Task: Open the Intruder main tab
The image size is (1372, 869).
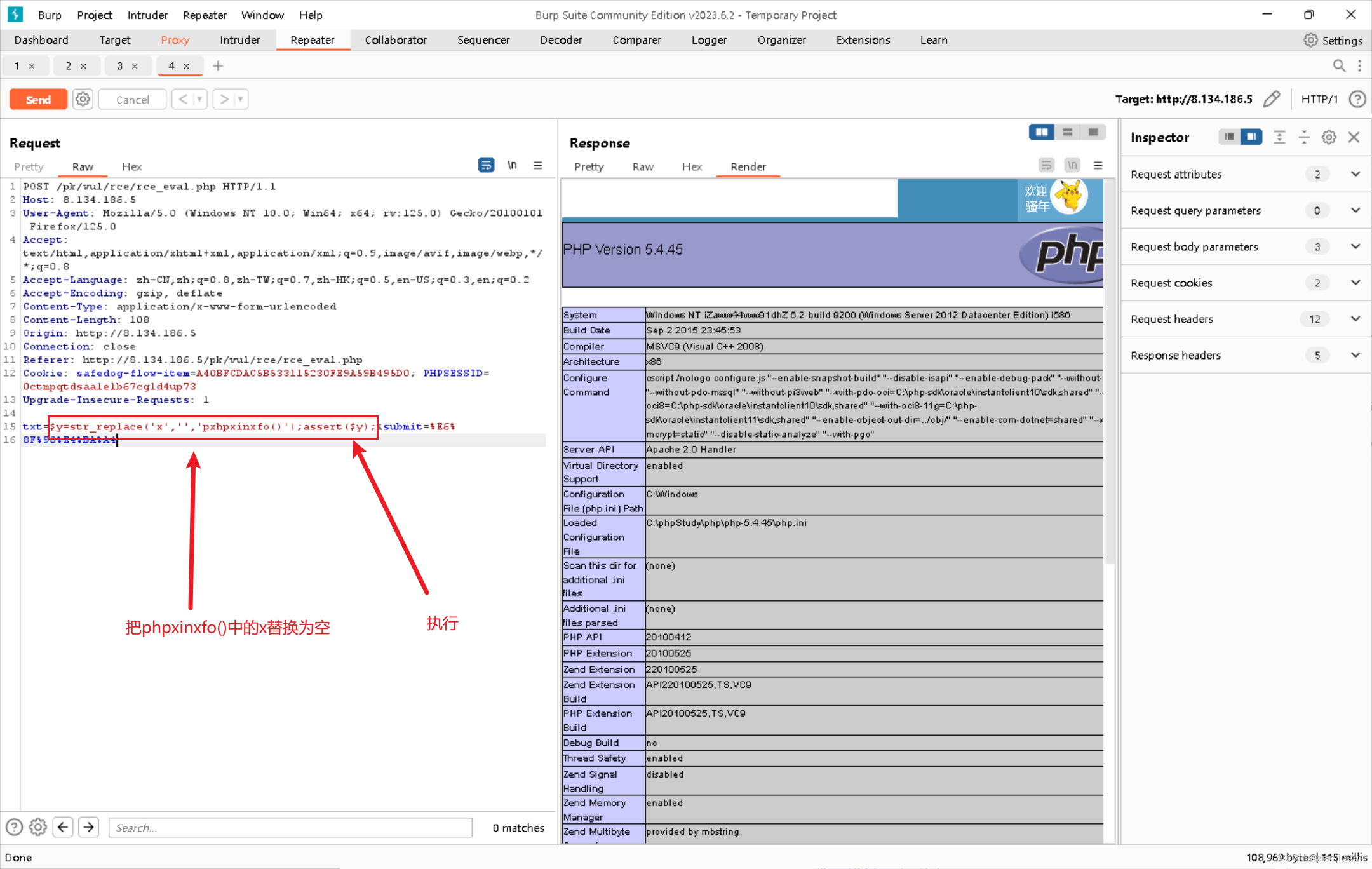Action: pyautogui.click(x=239, y=40)
